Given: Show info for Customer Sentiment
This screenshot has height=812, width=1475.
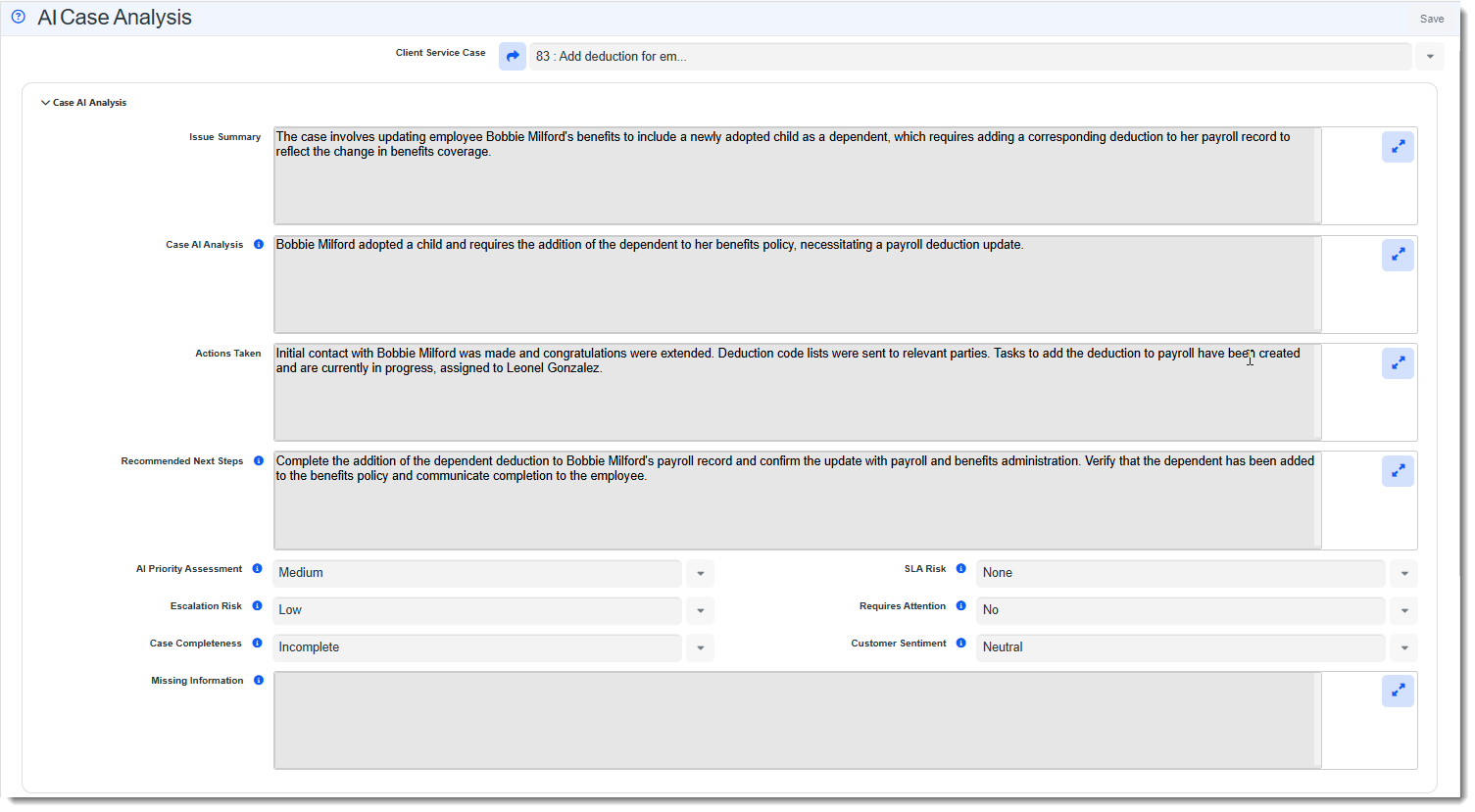Looking at the screenshot, I should pos(960,643).
